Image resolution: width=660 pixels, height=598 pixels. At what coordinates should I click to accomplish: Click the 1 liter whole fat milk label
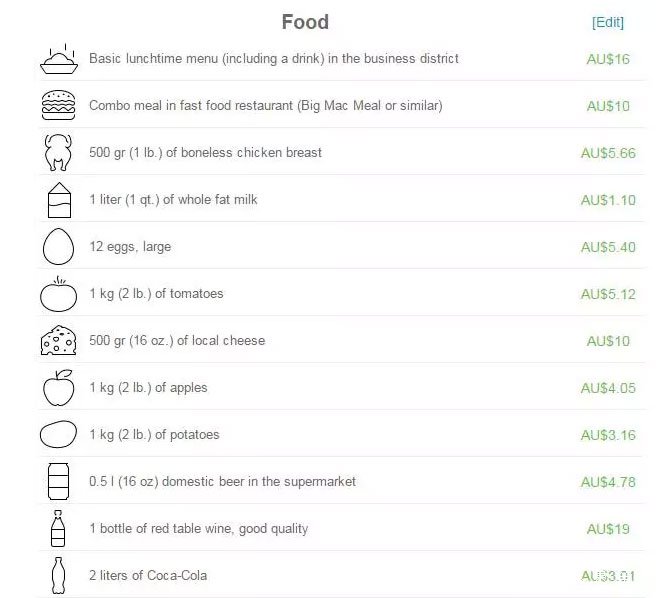173,199
